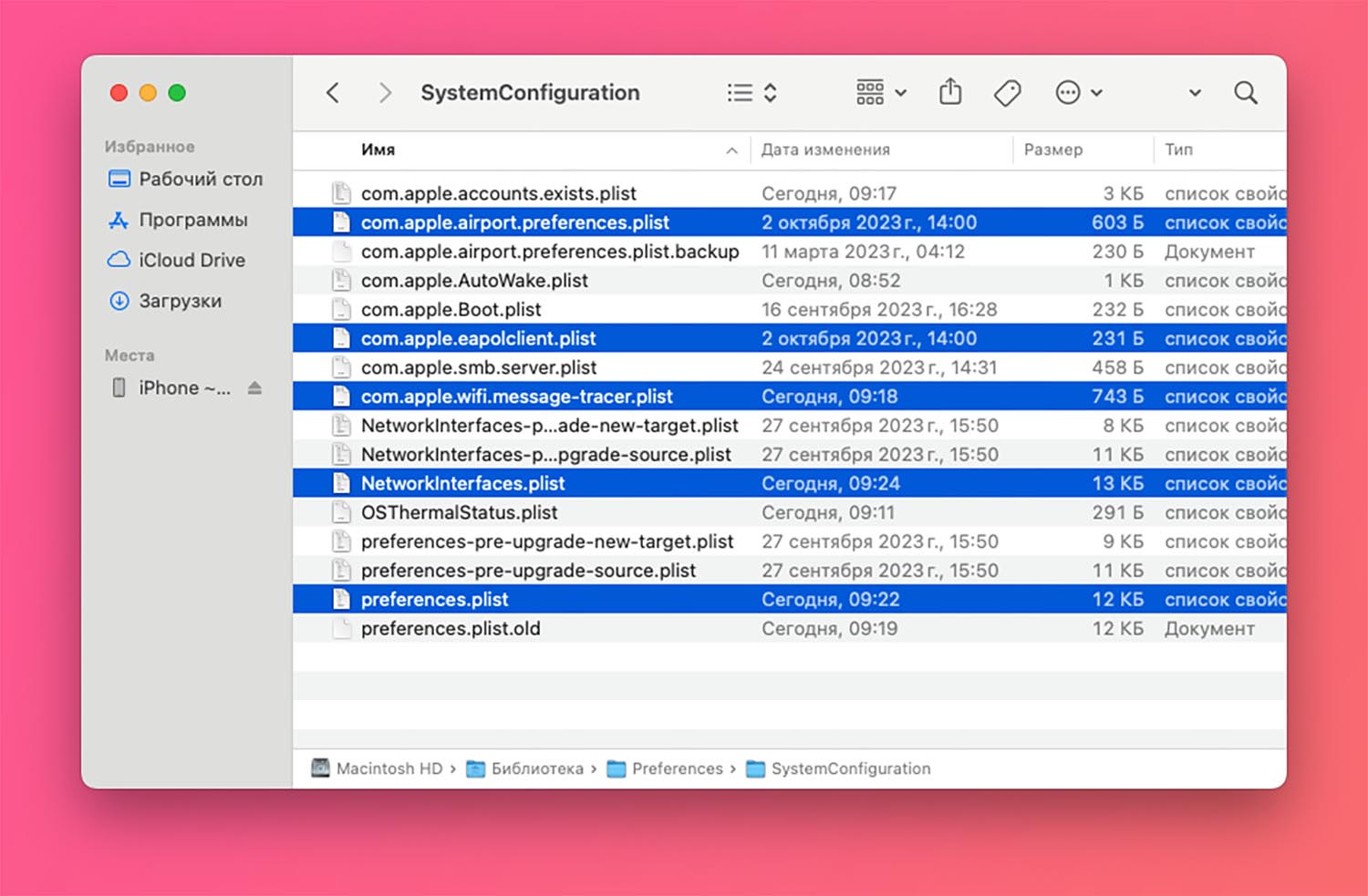This screenshot has height=896, width=1368.
Task: Open the search magnifier icon
Action: [1245, 93]
